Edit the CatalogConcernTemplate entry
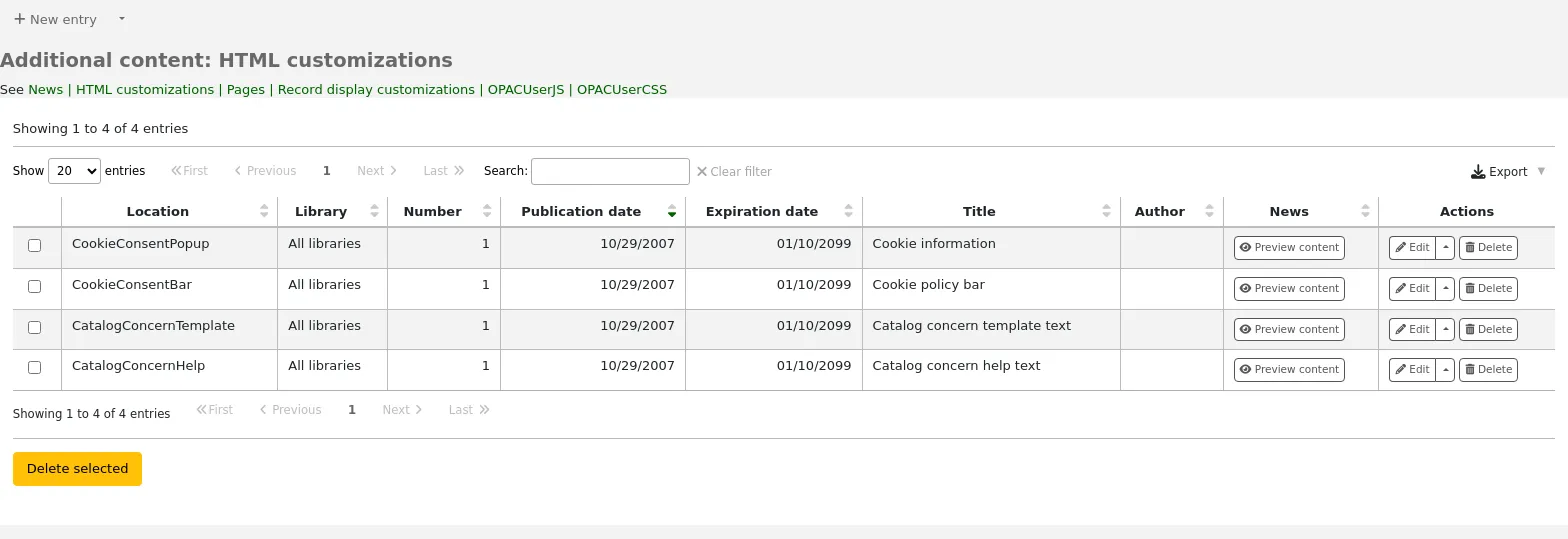This screenshot has height=539, width=1568. 1412,329
